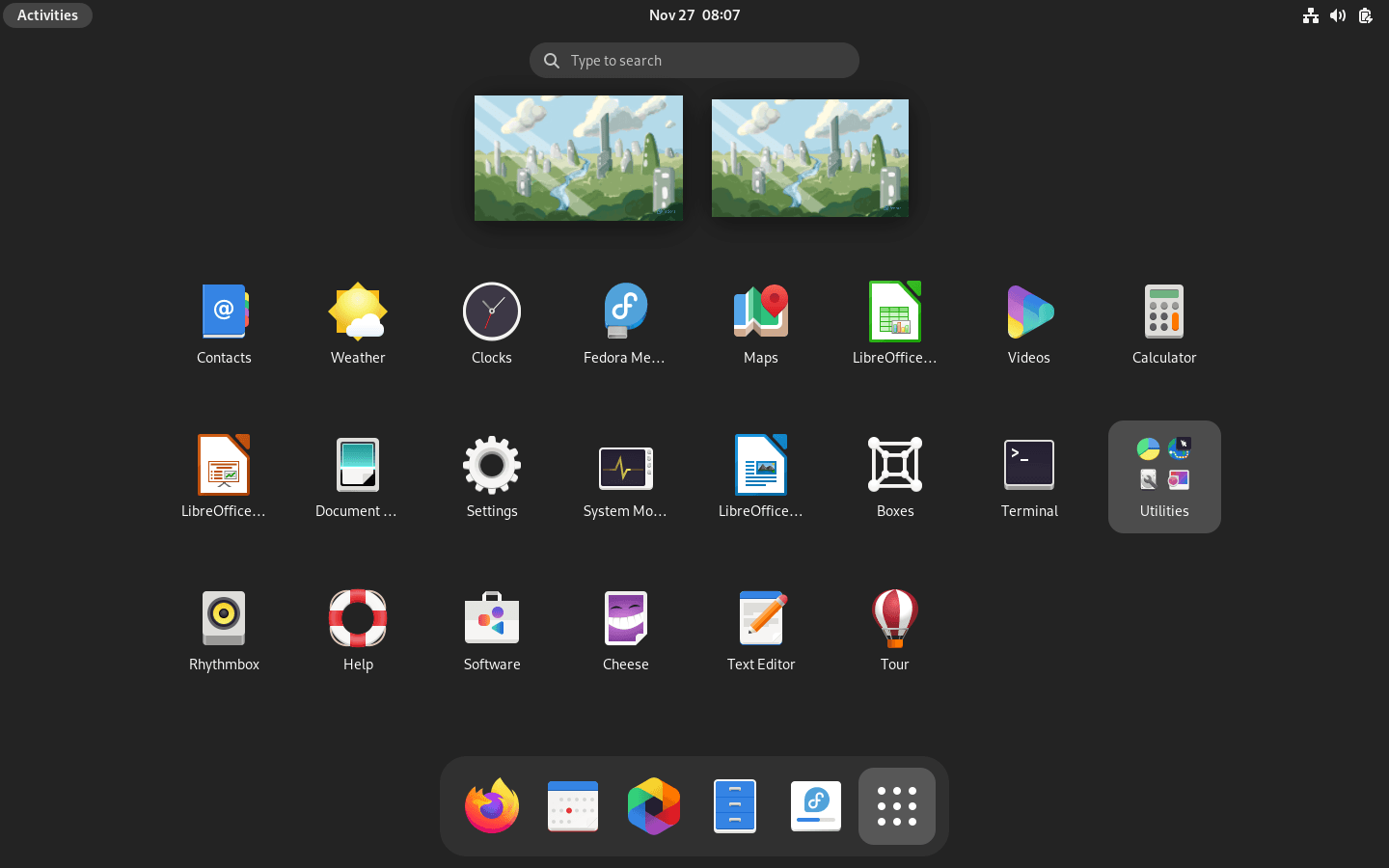
Task: Switch to the second workspace thumbnail
Action: tap(810, 158)
